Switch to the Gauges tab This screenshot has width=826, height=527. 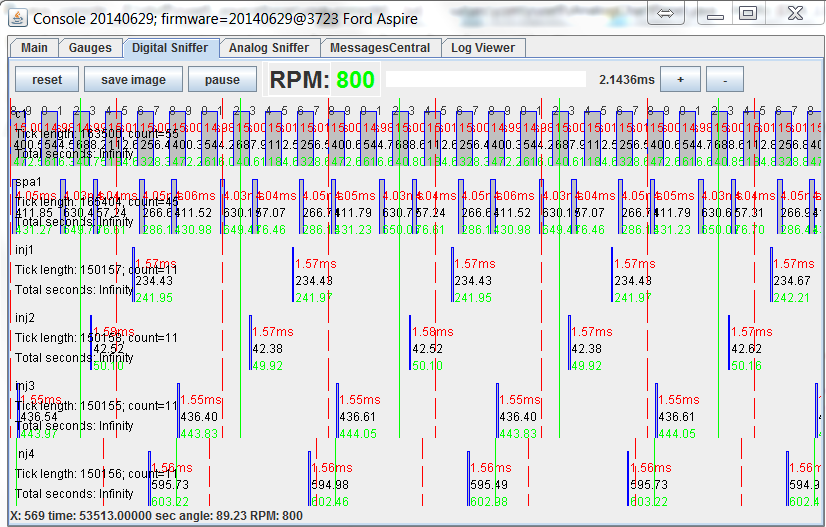[x=90, y=48]
